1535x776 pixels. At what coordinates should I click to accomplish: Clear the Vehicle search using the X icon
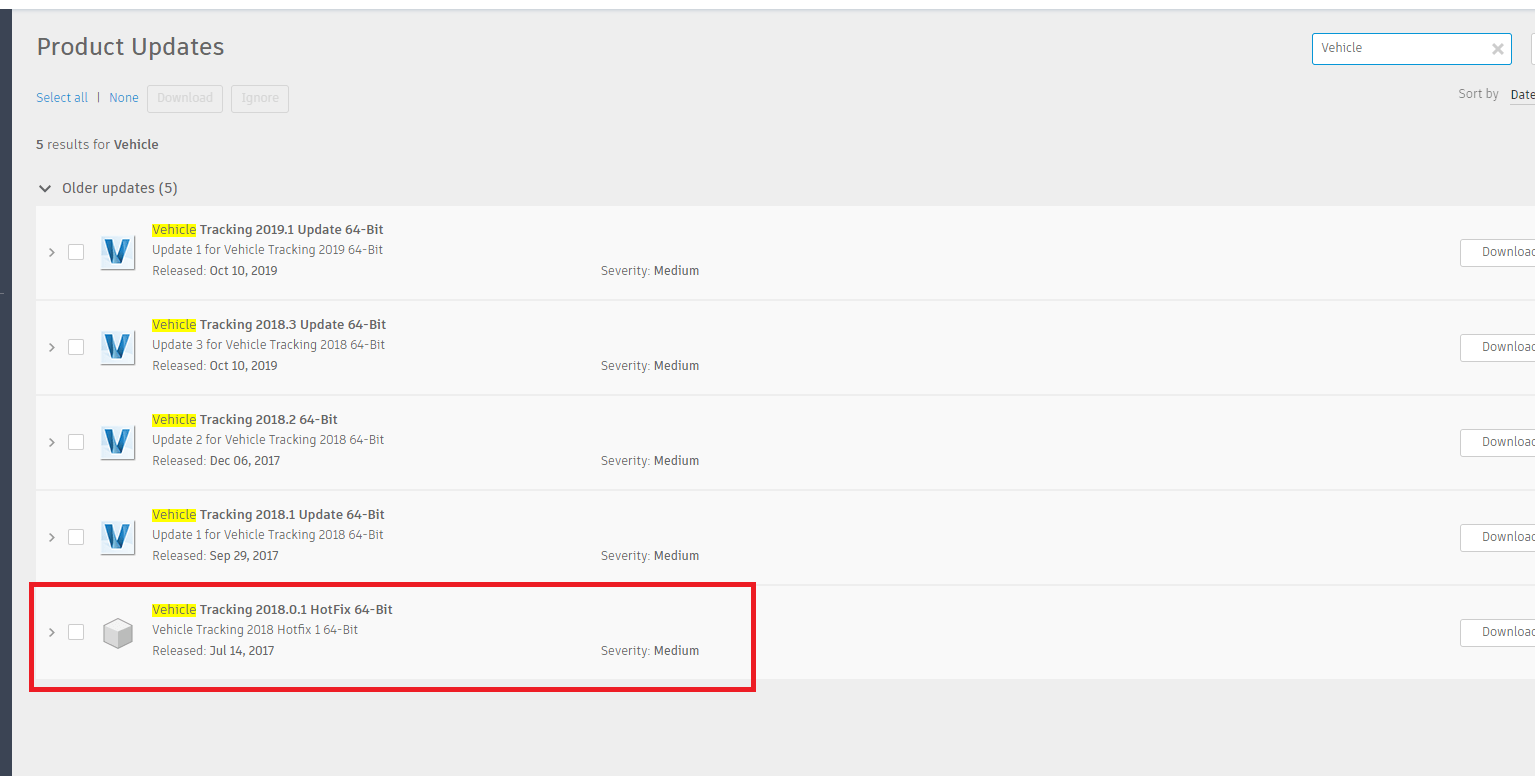point(1497,48)
